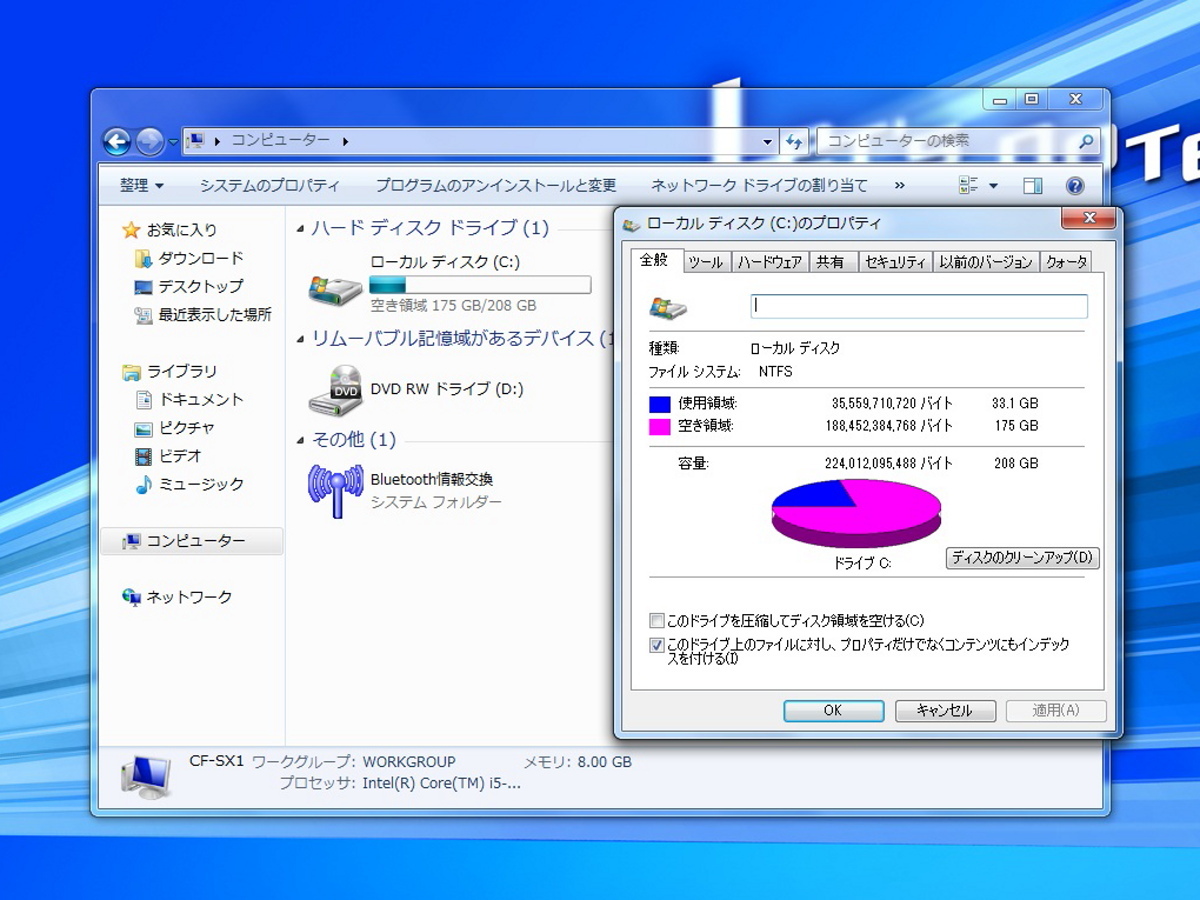This screenshot has height=900, width=1200.
Task: Click OK in the properties dialog
Action: pyautogui.click(x=833, y=711)
